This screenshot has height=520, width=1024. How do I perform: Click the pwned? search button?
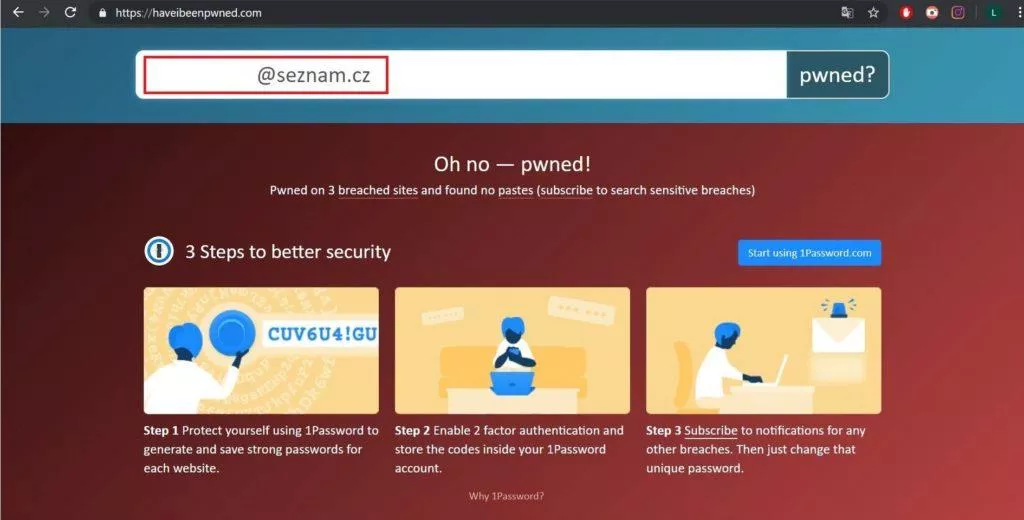837,74
